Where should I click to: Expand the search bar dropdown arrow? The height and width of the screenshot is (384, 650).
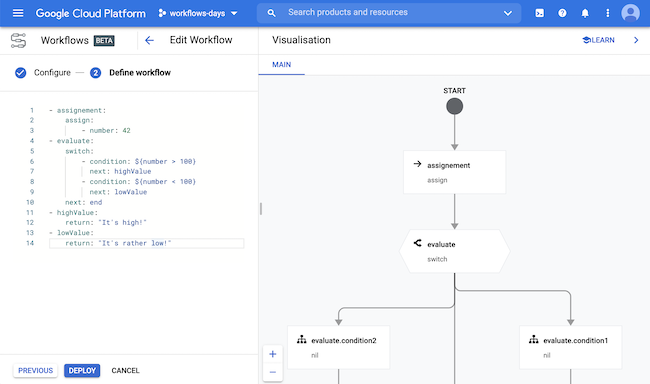(x=508, y=13)
